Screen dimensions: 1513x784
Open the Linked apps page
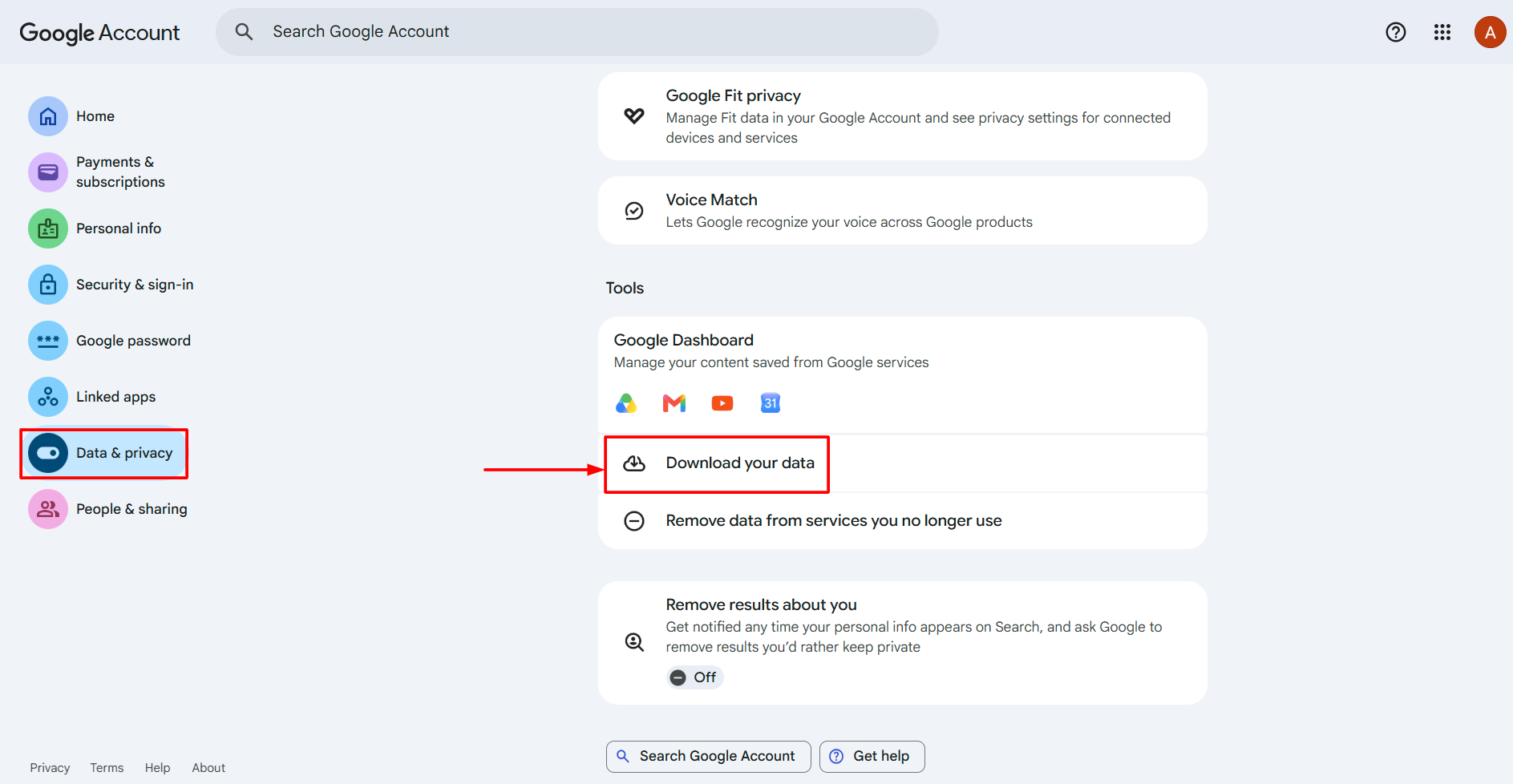pyautogui.click(x=115, y=397)
